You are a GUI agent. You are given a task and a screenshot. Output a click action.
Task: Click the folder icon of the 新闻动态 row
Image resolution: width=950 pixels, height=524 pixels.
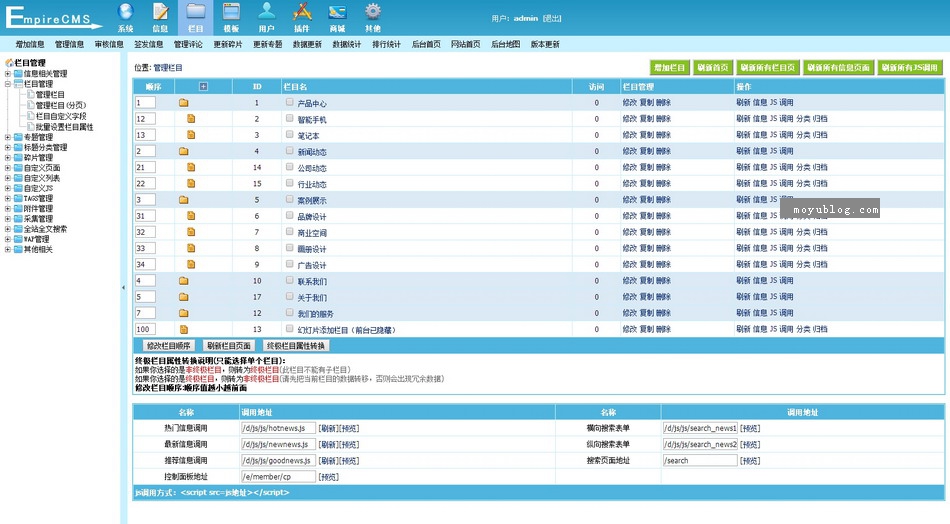pyautogui.click(x=184, y=151)
